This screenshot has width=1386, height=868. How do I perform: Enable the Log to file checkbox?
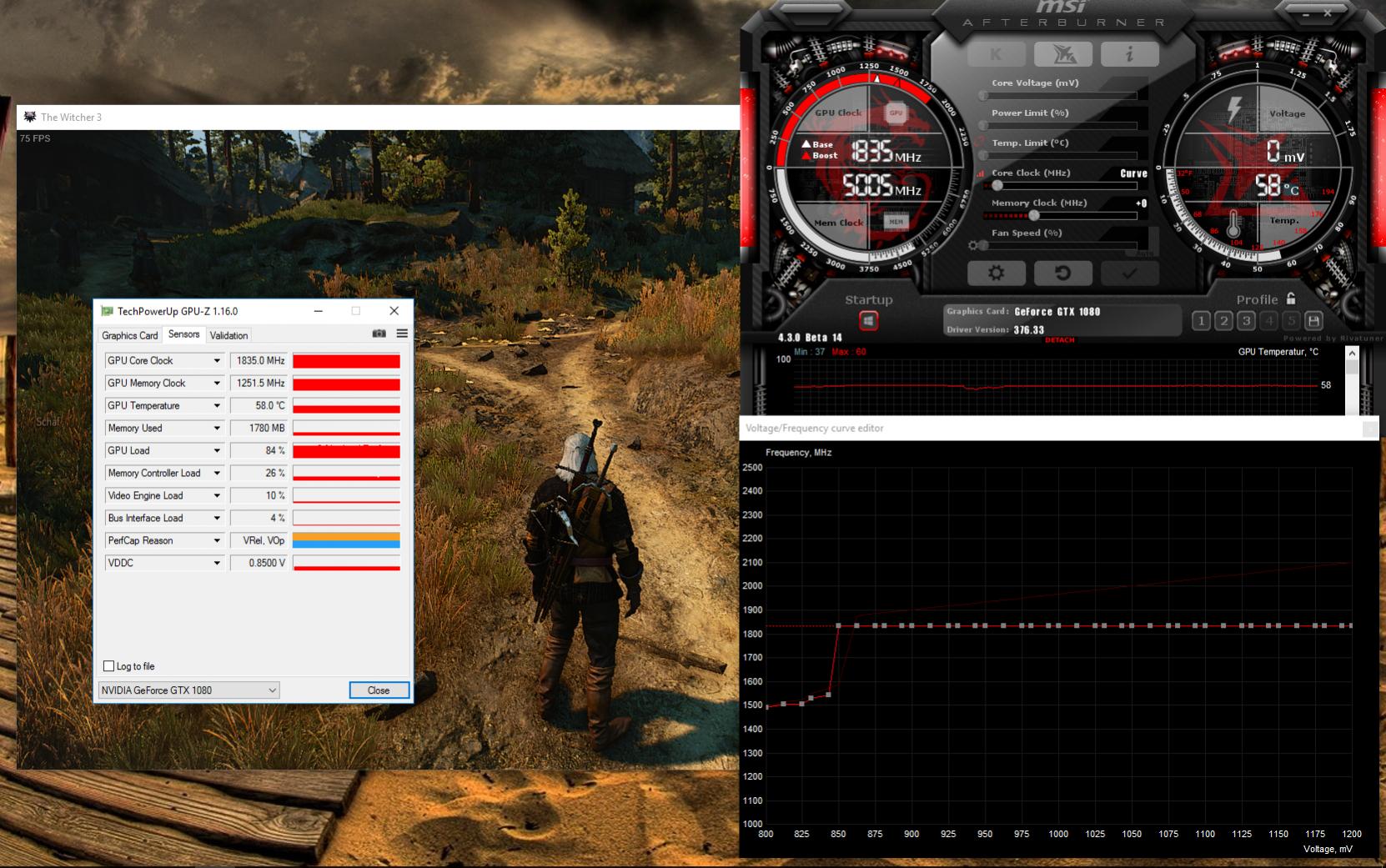pos(108,666)
